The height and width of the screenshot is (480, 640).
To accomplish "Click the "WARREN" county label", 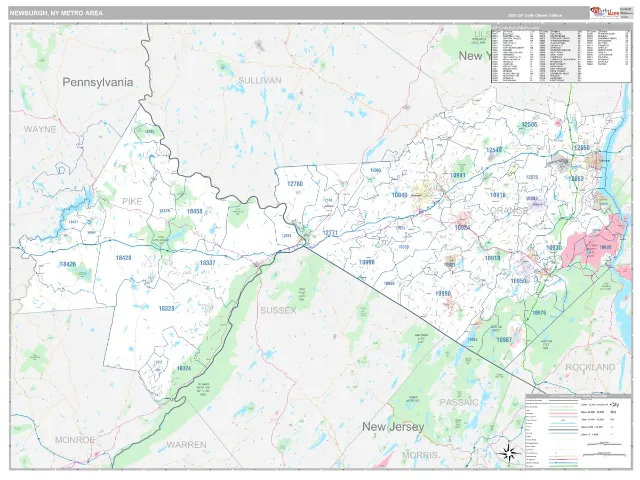I will point(187,444).
